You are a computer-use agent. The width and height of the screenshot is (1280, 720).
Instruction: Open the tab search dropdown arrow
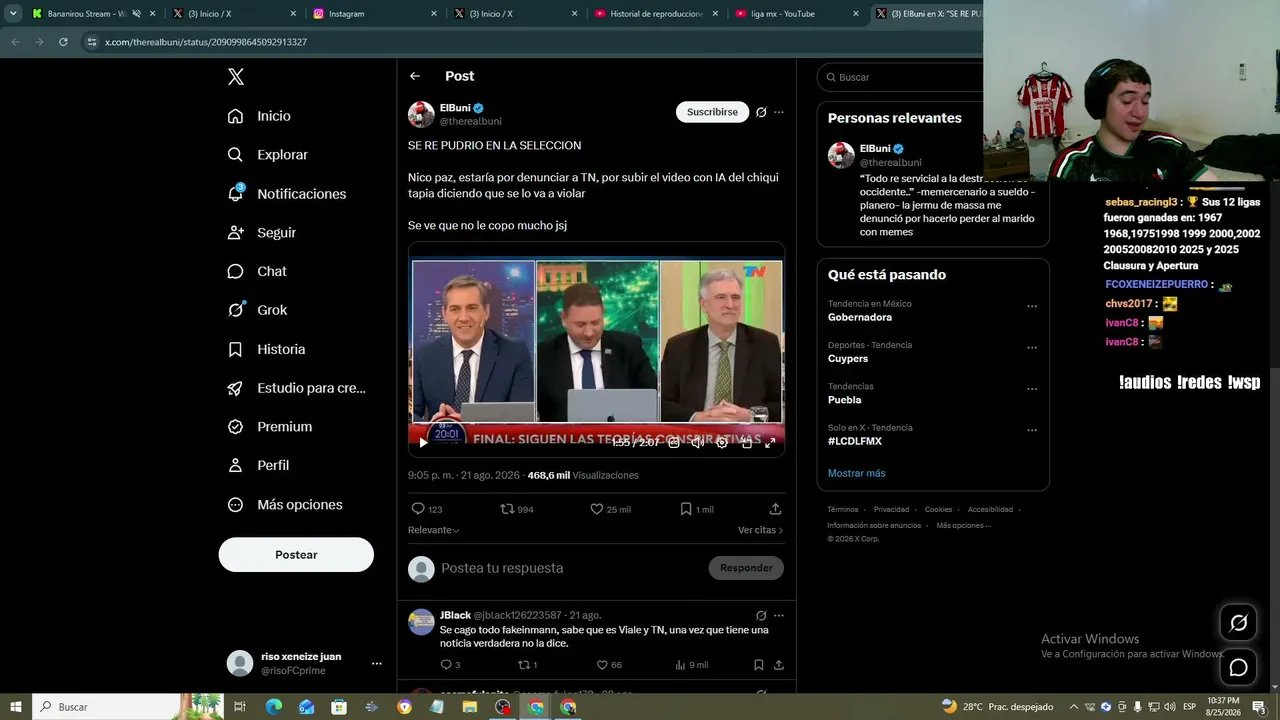point(13,14)
